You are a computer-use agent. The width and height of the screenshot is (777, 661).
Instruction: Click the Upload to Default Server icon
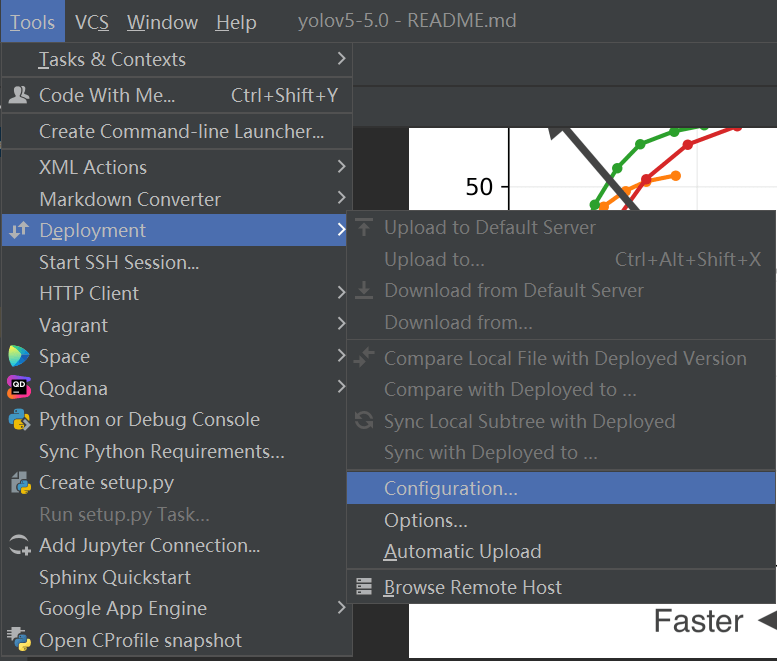click(x=364, y=227)
